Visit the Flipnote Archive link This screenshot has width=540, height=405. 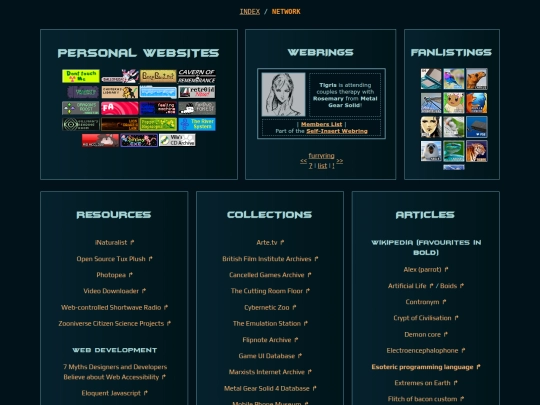270,340
